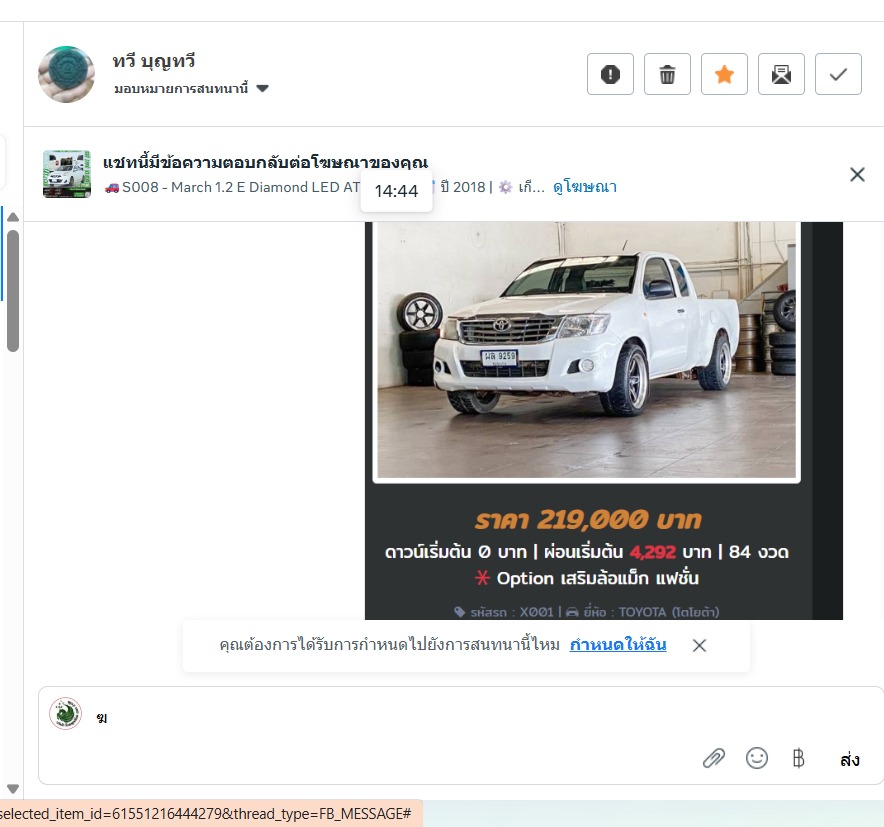Viewport: 884px width, 827px height.
Task: Dismiss the ad reply banner
Action: coord(857,175)
